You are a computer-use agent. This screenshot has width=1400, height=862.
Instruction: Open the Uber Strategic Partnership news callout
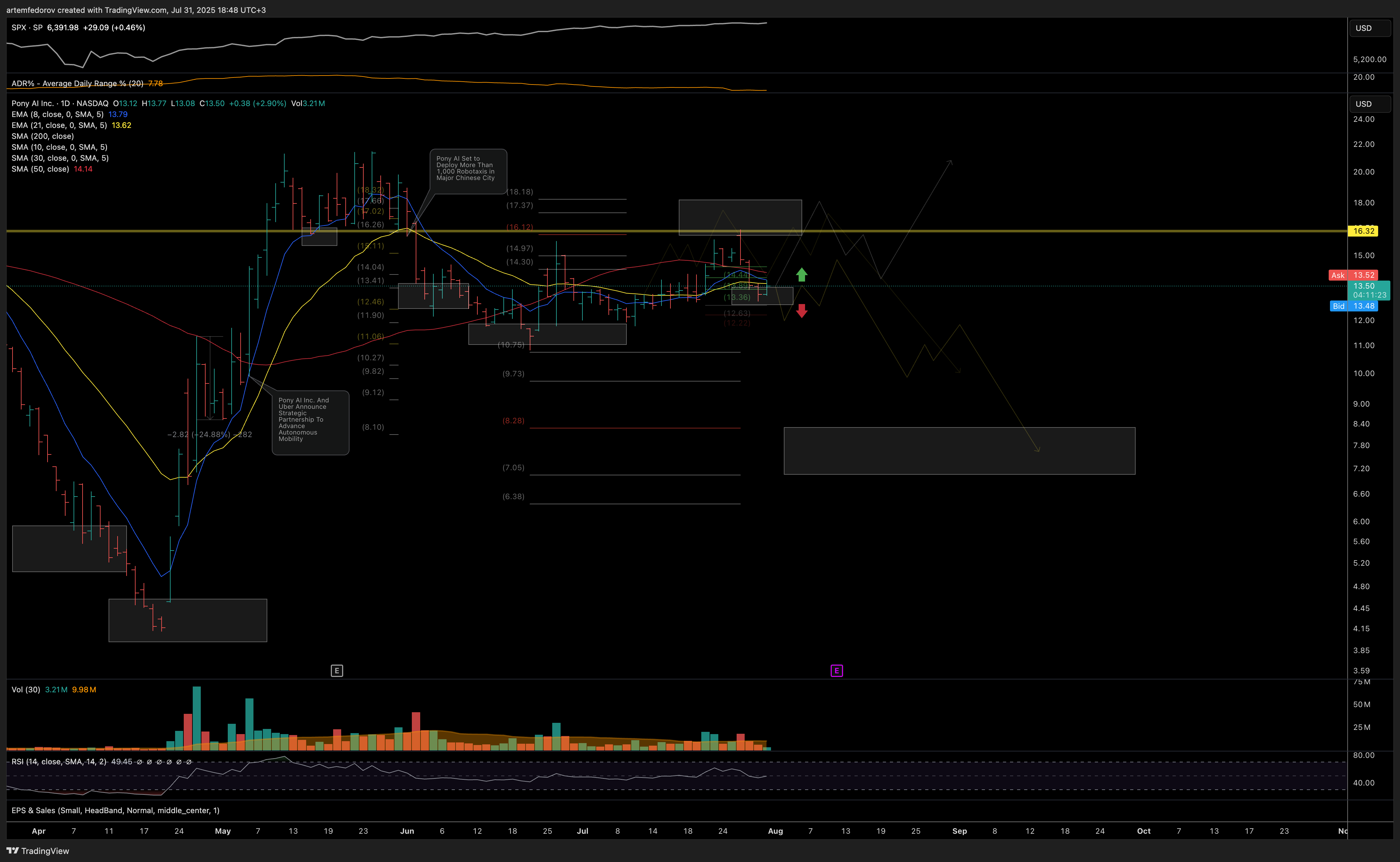[311, 422]
